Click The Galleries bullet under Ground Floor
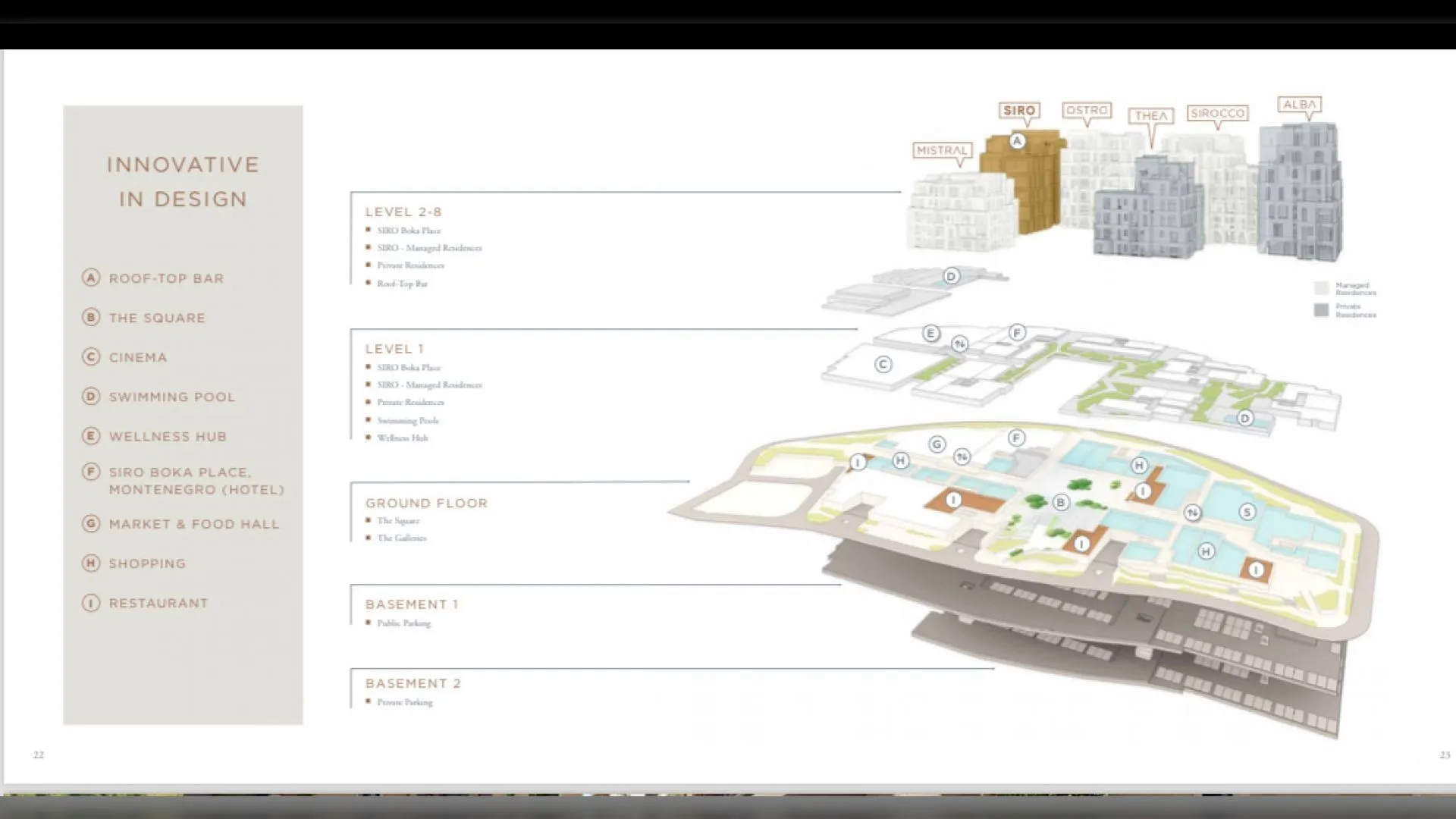 click(402, 538)
